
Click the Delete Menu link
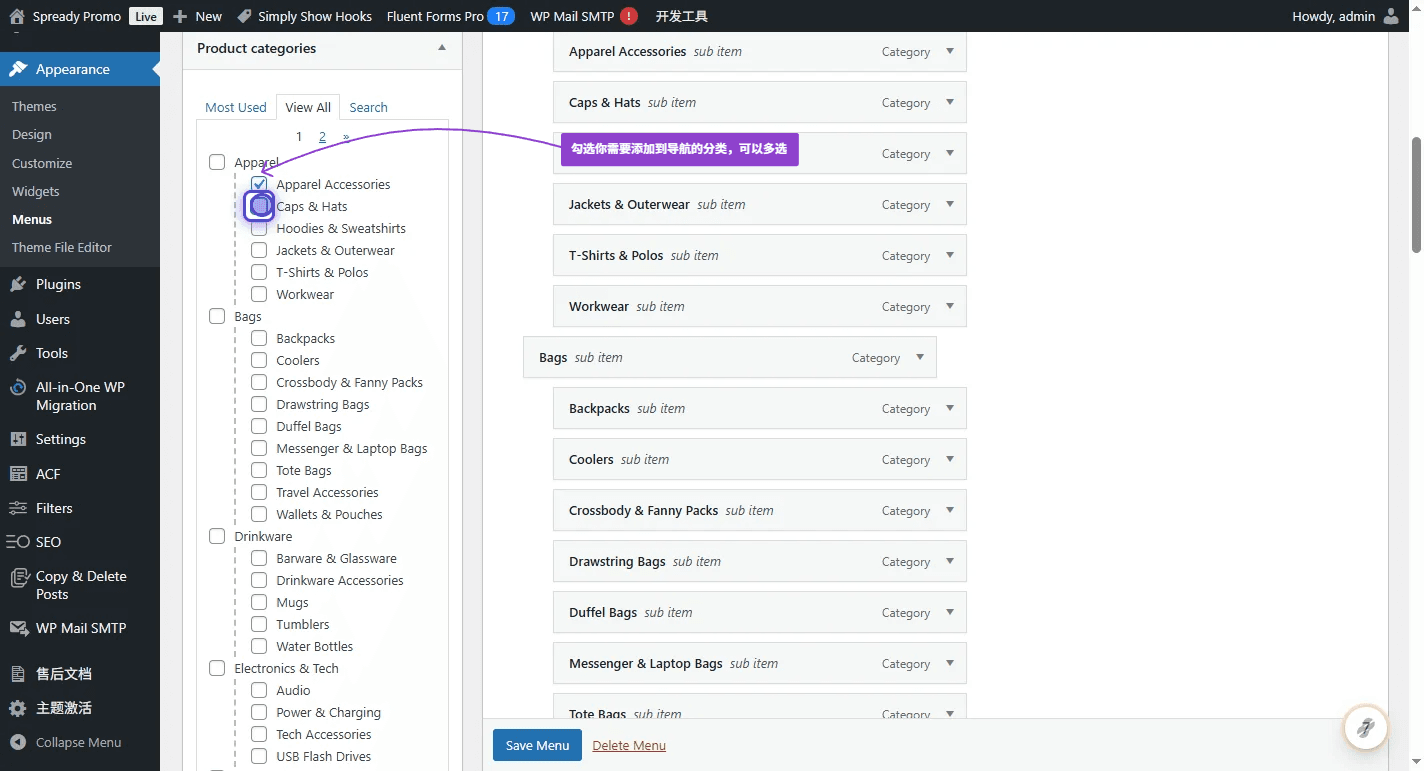(x=629, y=745)
